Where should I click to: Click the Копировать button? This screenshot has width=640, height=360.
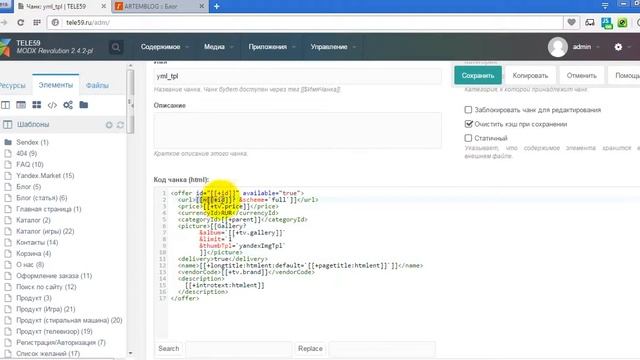[530, 76]
